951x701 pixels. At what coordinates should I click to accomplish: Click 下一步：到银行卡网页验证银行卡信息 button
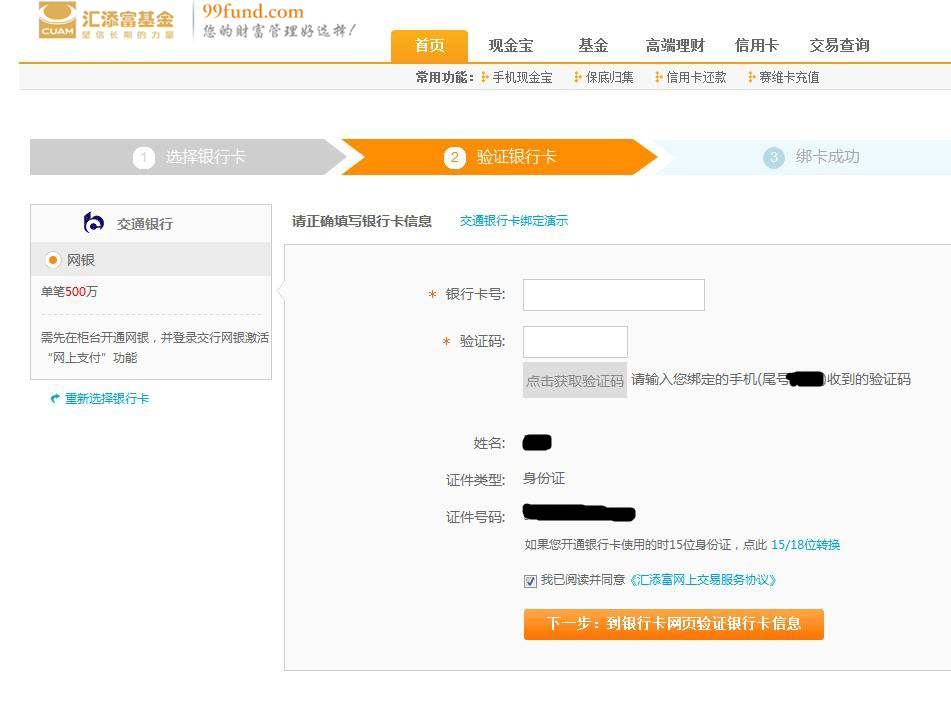click(673, 624)
